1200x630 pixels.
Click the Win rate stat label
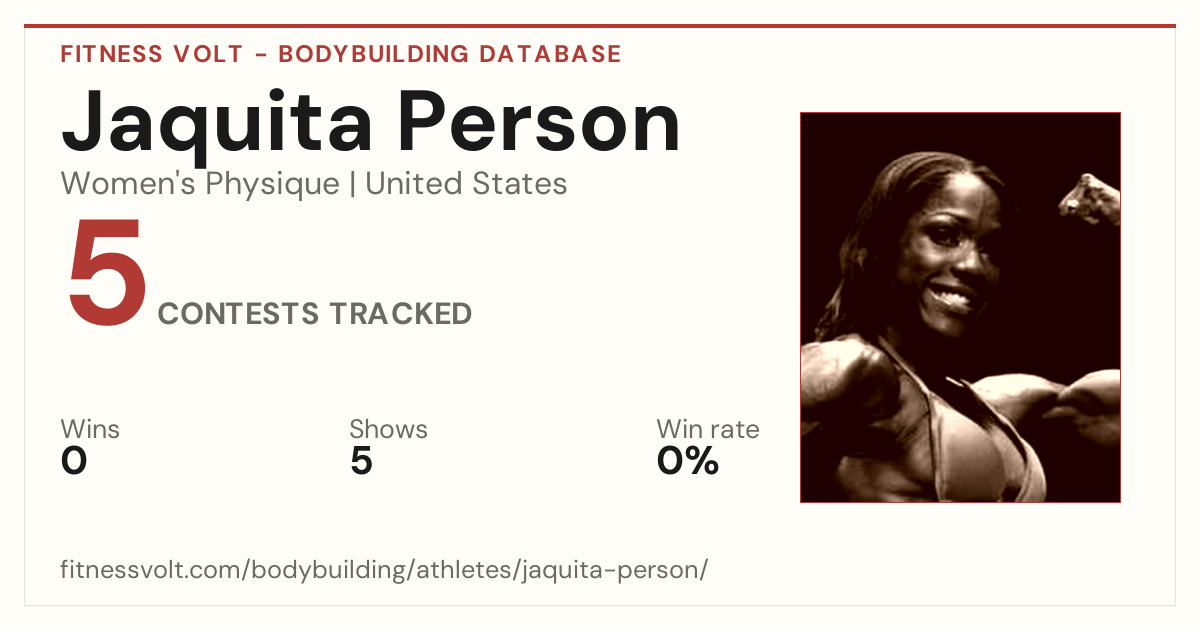[708, 429]
